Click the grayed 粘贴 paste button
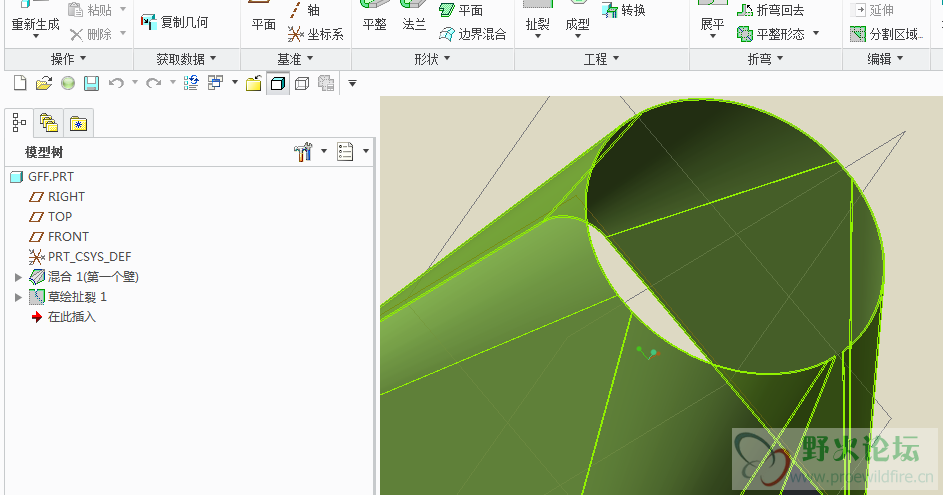Viewport: 943px width, 495px height. point(91,10)
